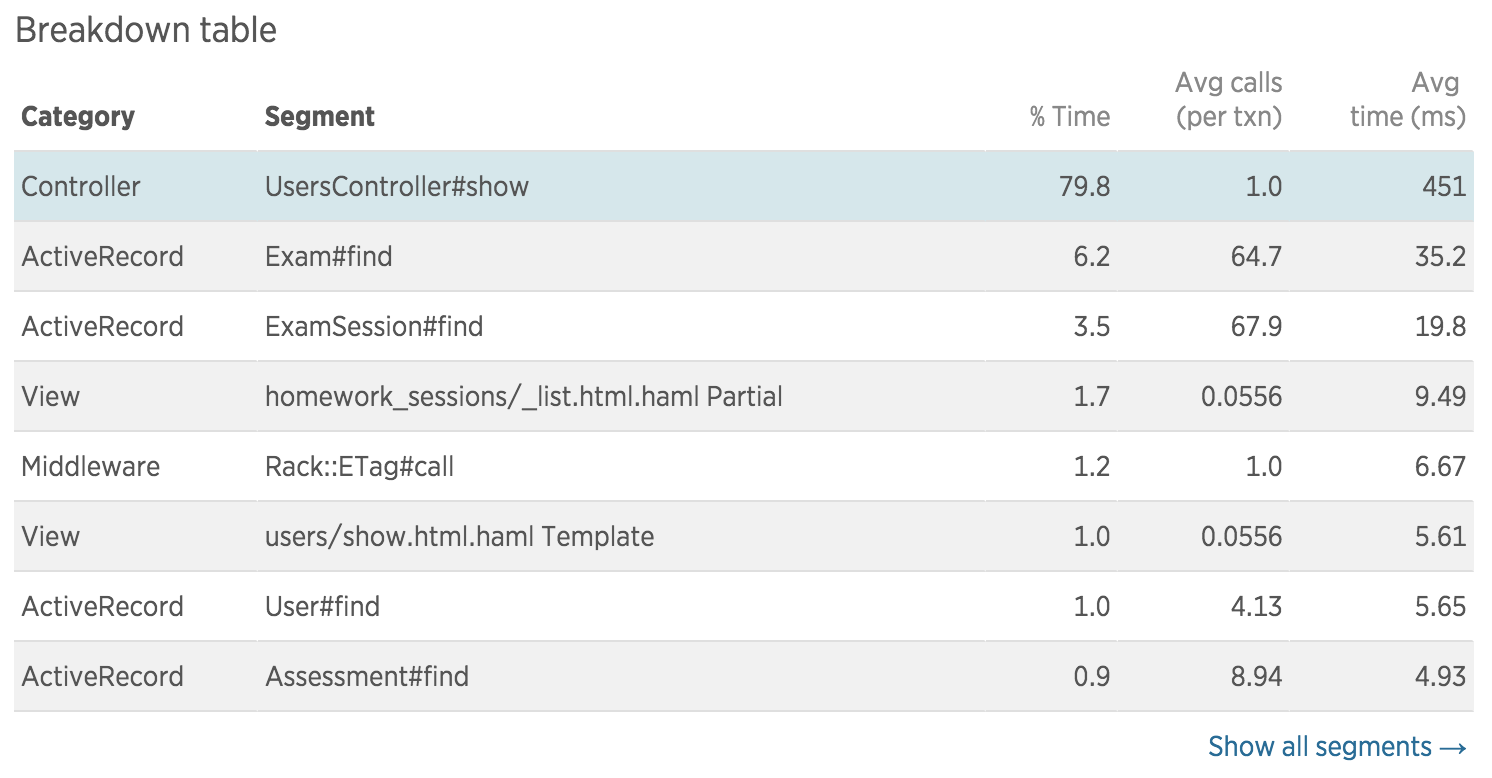Click the 64.7 avg calls value
The height and width of the screenshot is (778, 1492).
tap(1256, 257)
